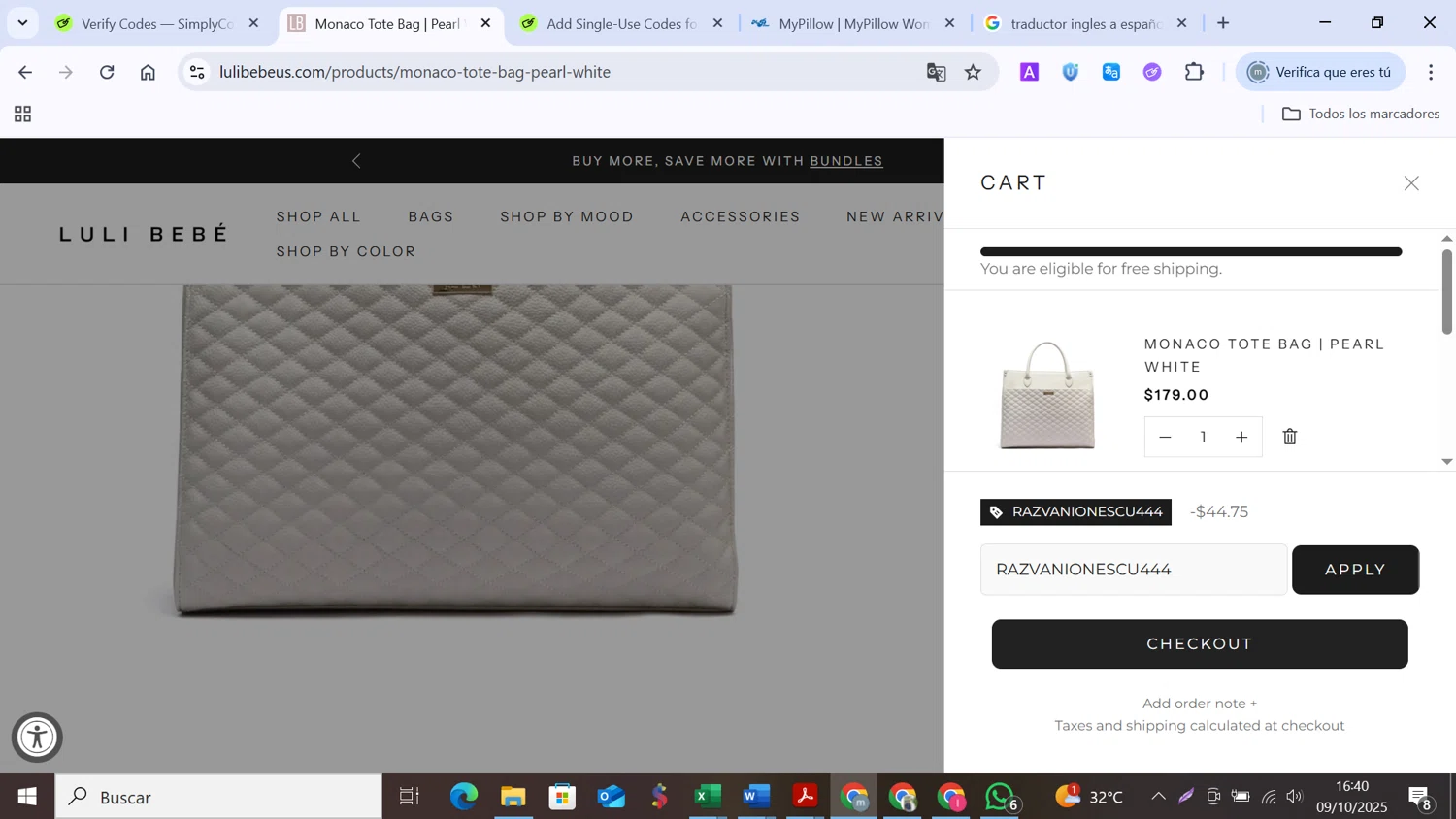Open Shop by Color menu
The height and width of the screenshot is (819, 1456).
point(346,251)
